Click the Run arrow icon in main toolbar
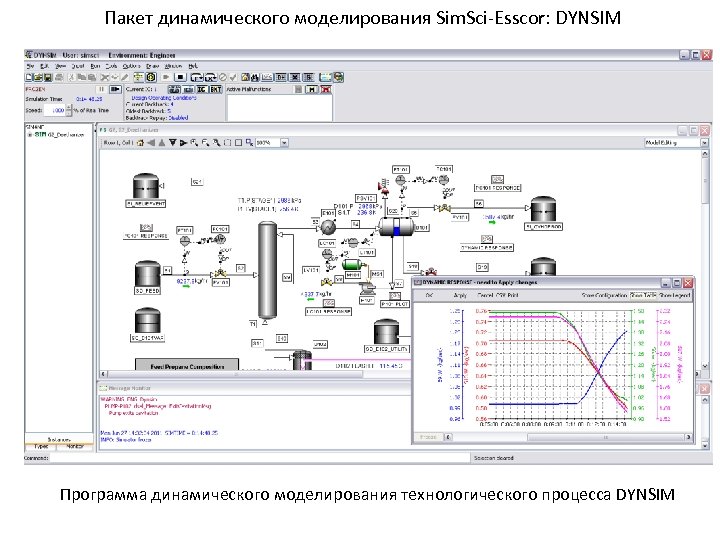This screenshot has height=540, width=720. pyautogui.click(x=165, y=77)
